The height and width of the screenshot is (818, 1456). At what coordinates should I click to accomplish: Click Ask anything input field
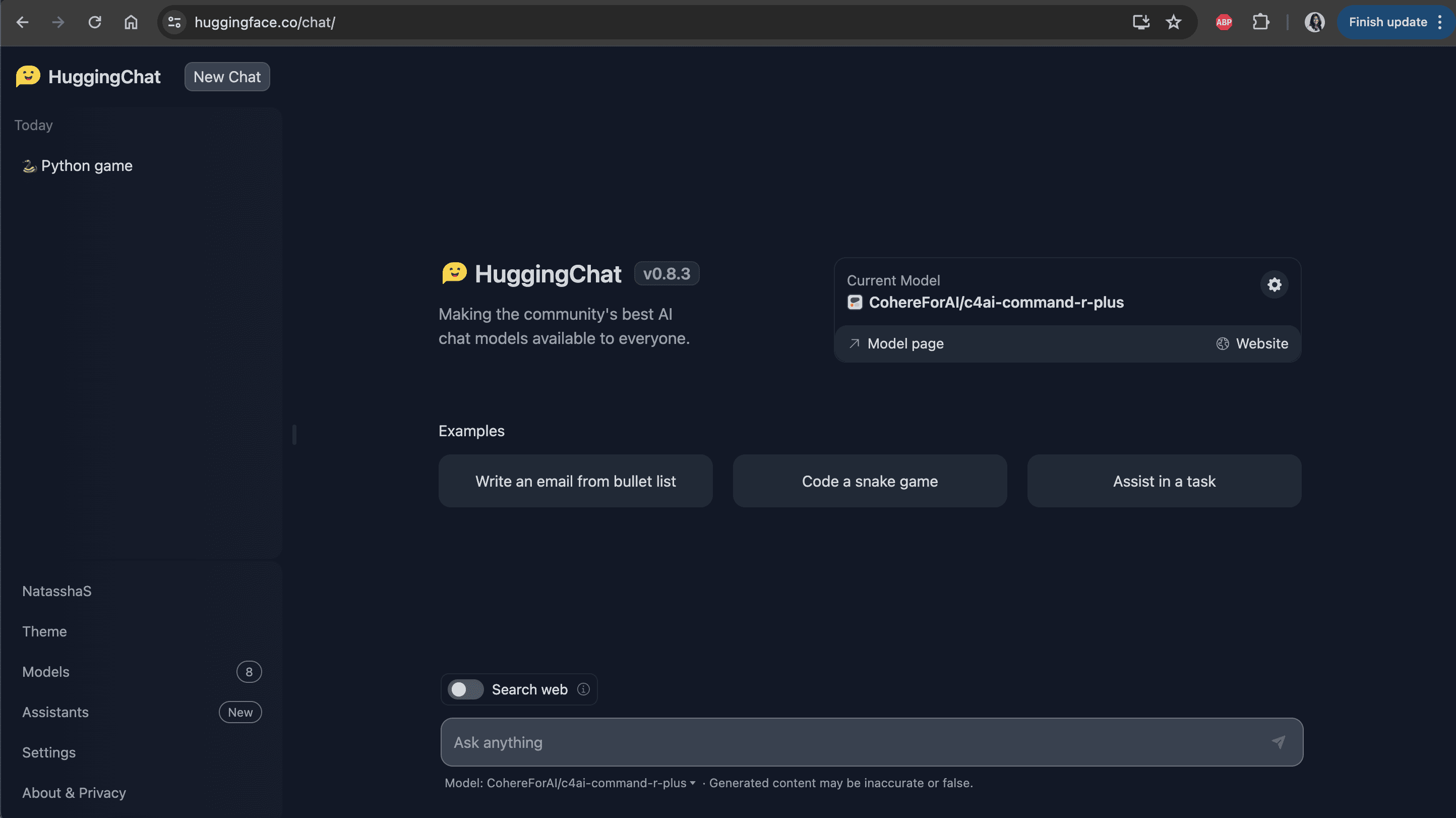click(872, 742)
